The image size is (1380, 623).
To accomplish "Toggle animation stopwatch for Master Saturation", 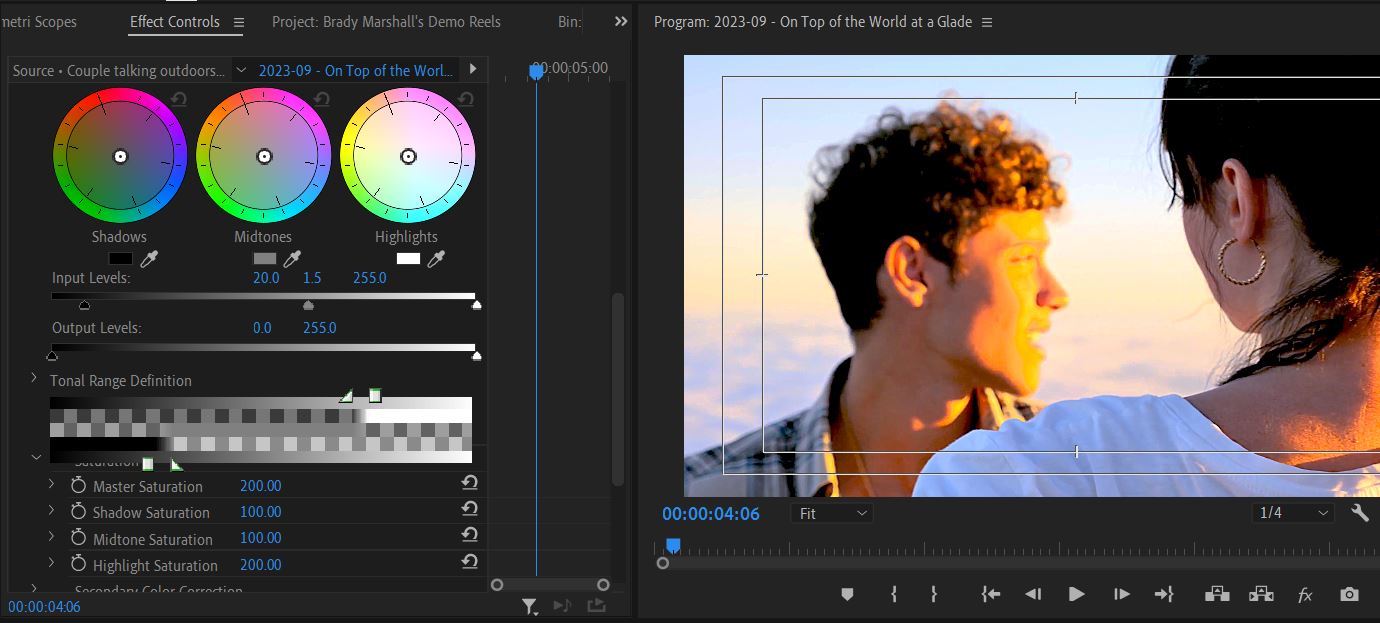I will pos(78,484).
